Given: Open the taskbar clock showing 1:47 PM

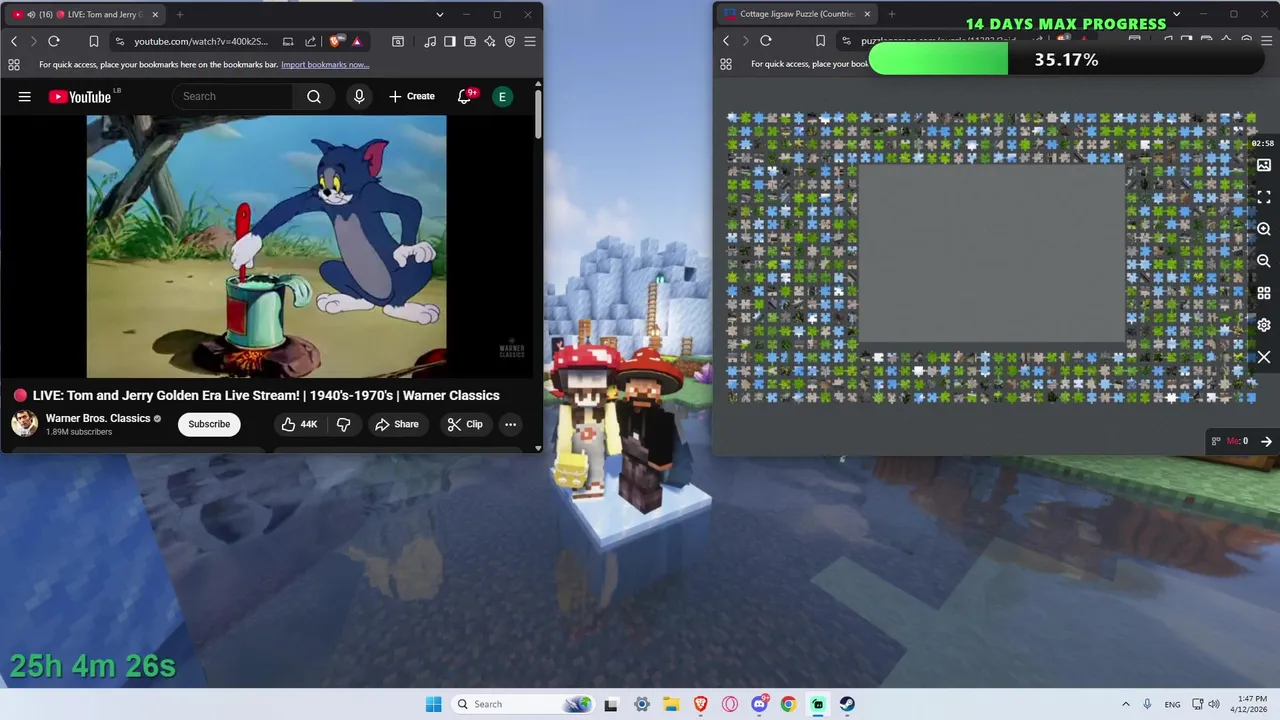Looking at the screenshot, I should 1252,704.
